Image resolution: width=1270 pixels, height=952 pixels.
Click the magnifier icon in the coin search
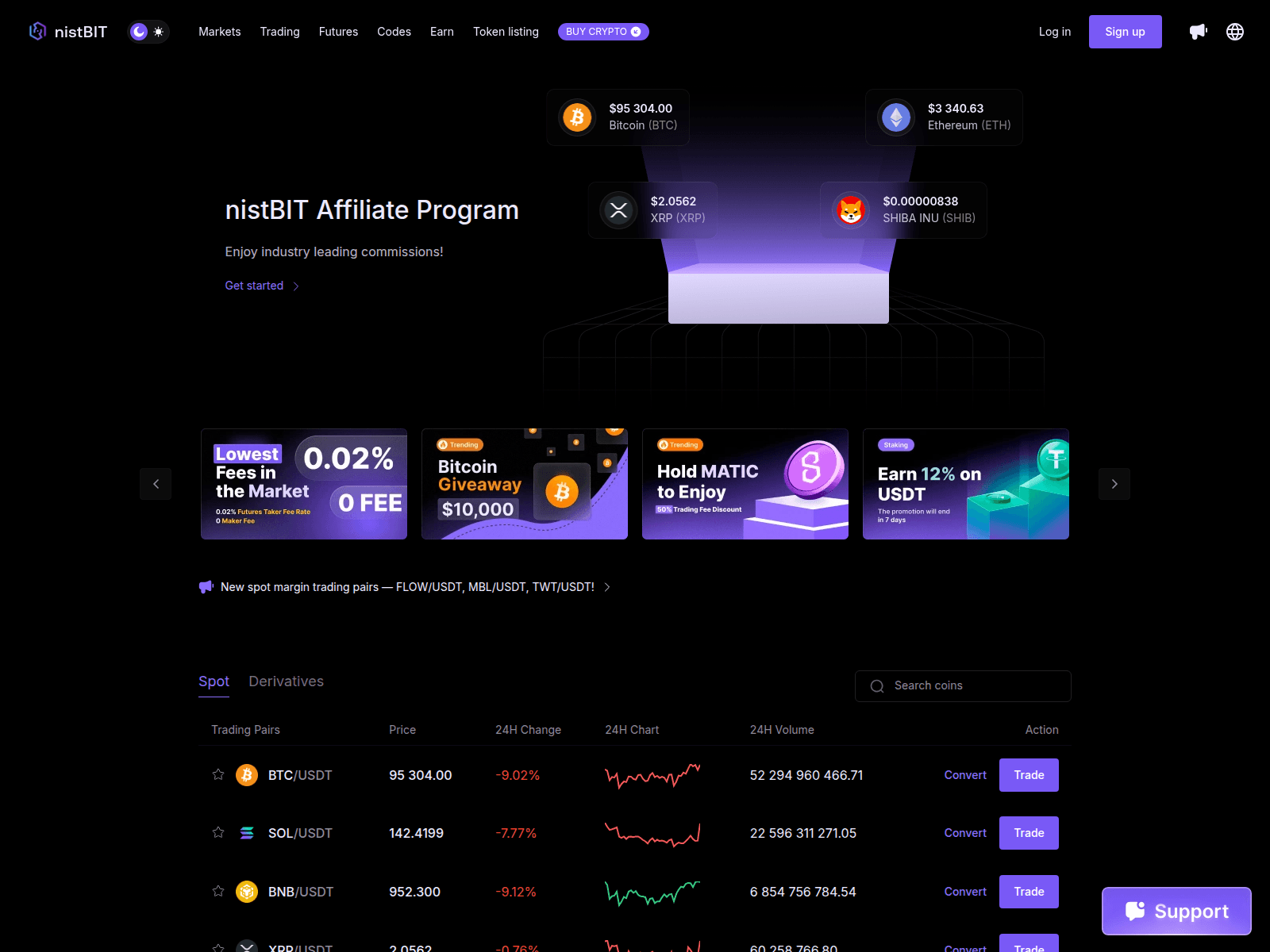(x=877, y=685)
